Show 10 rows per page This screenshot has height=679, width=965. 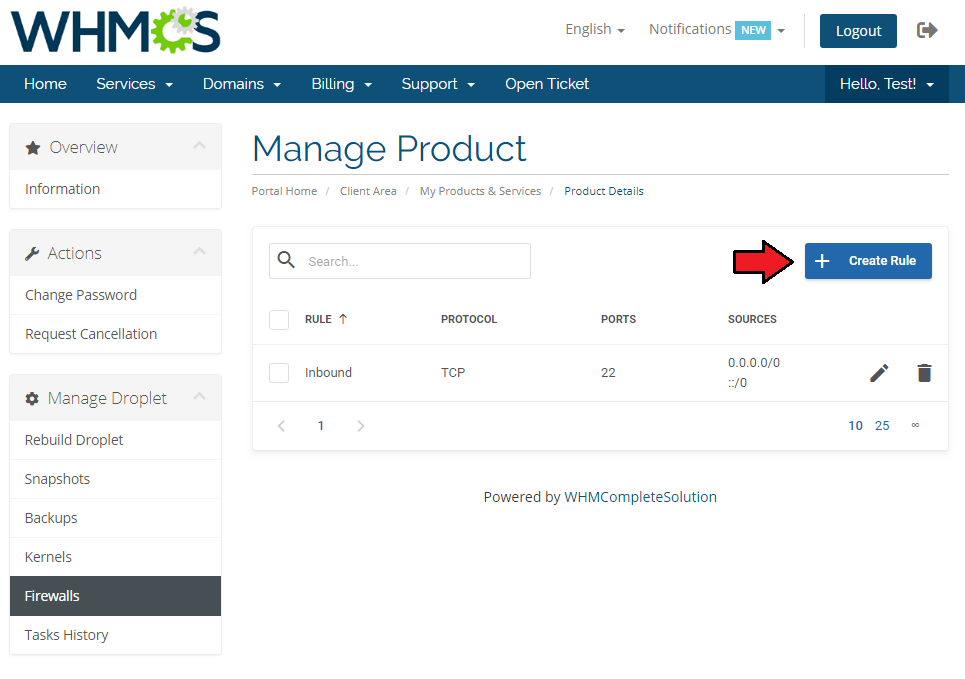(855, 426)
